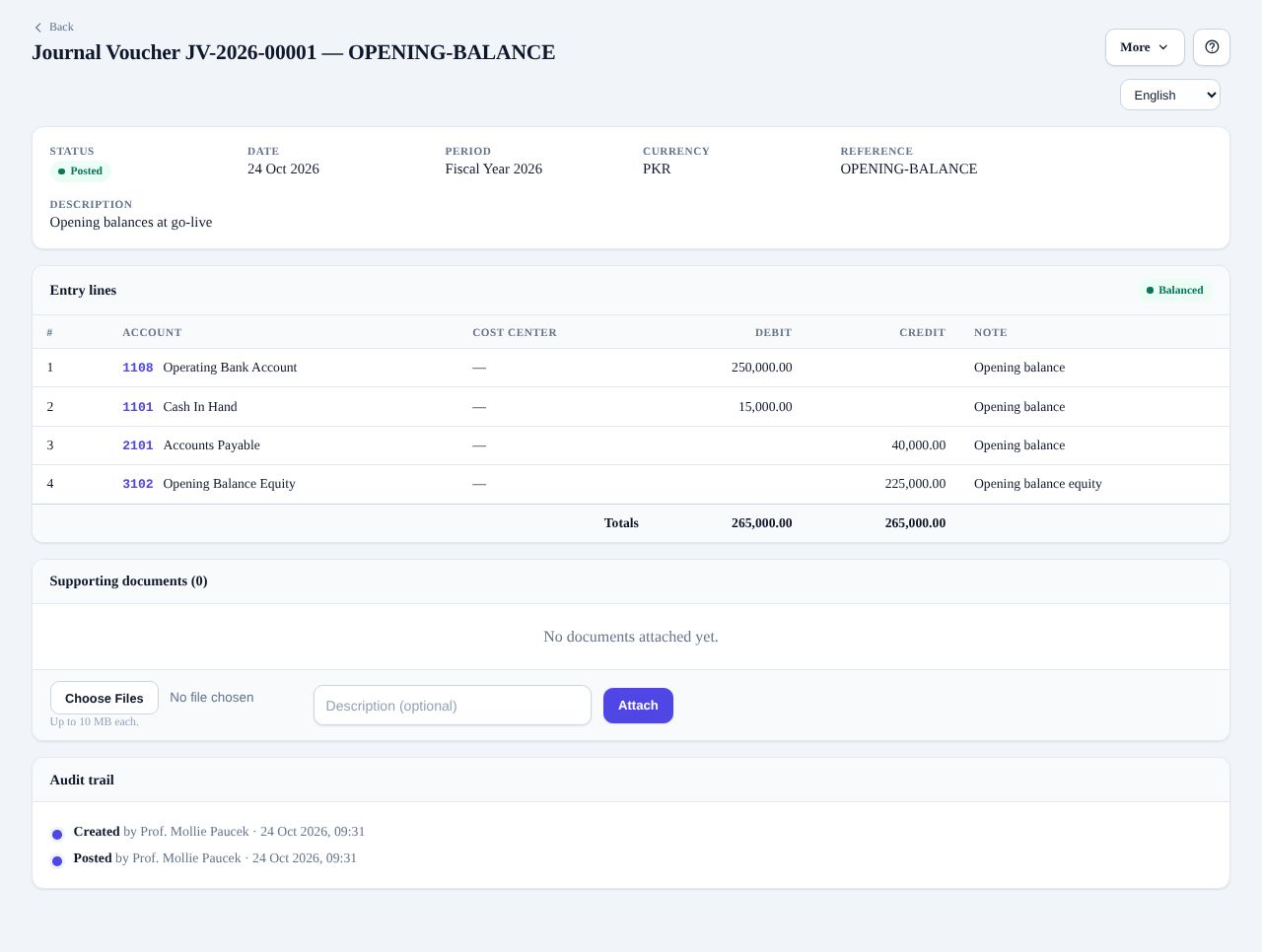Image resolution: width=1262 pixels, height=952 pixels.
Task: Click the Opening Balance Equity account name
Action: (x=230, y=484)
